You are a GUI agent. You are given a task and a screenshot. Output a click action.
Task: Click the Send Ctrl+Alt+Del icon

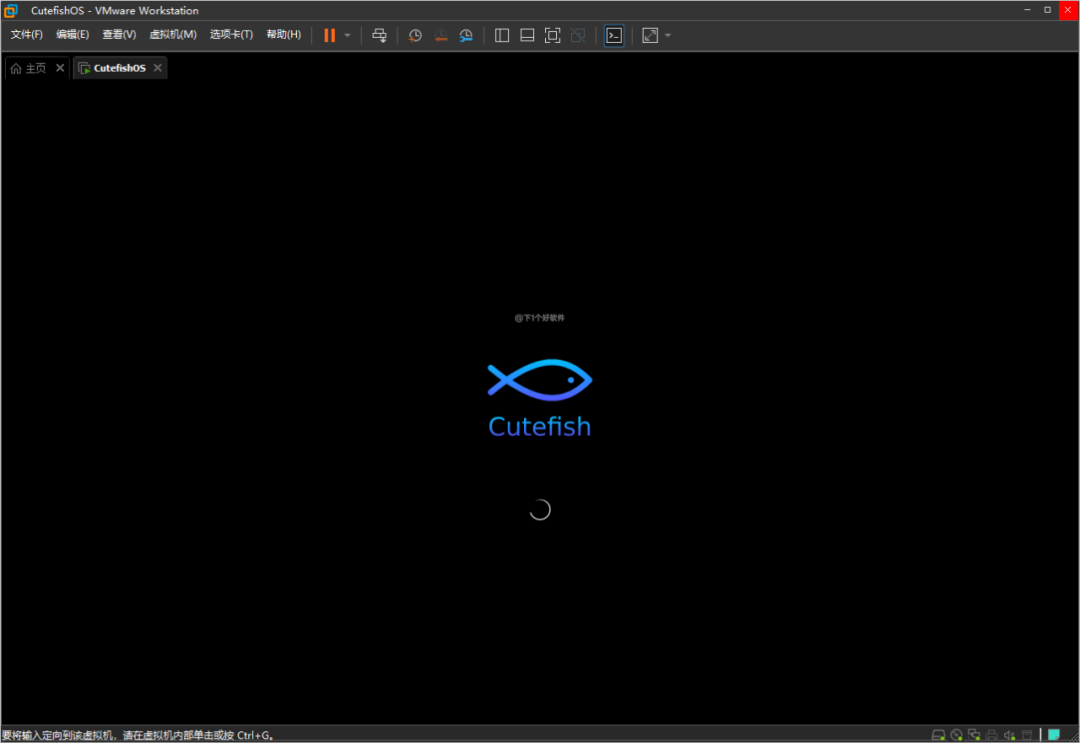379,35
